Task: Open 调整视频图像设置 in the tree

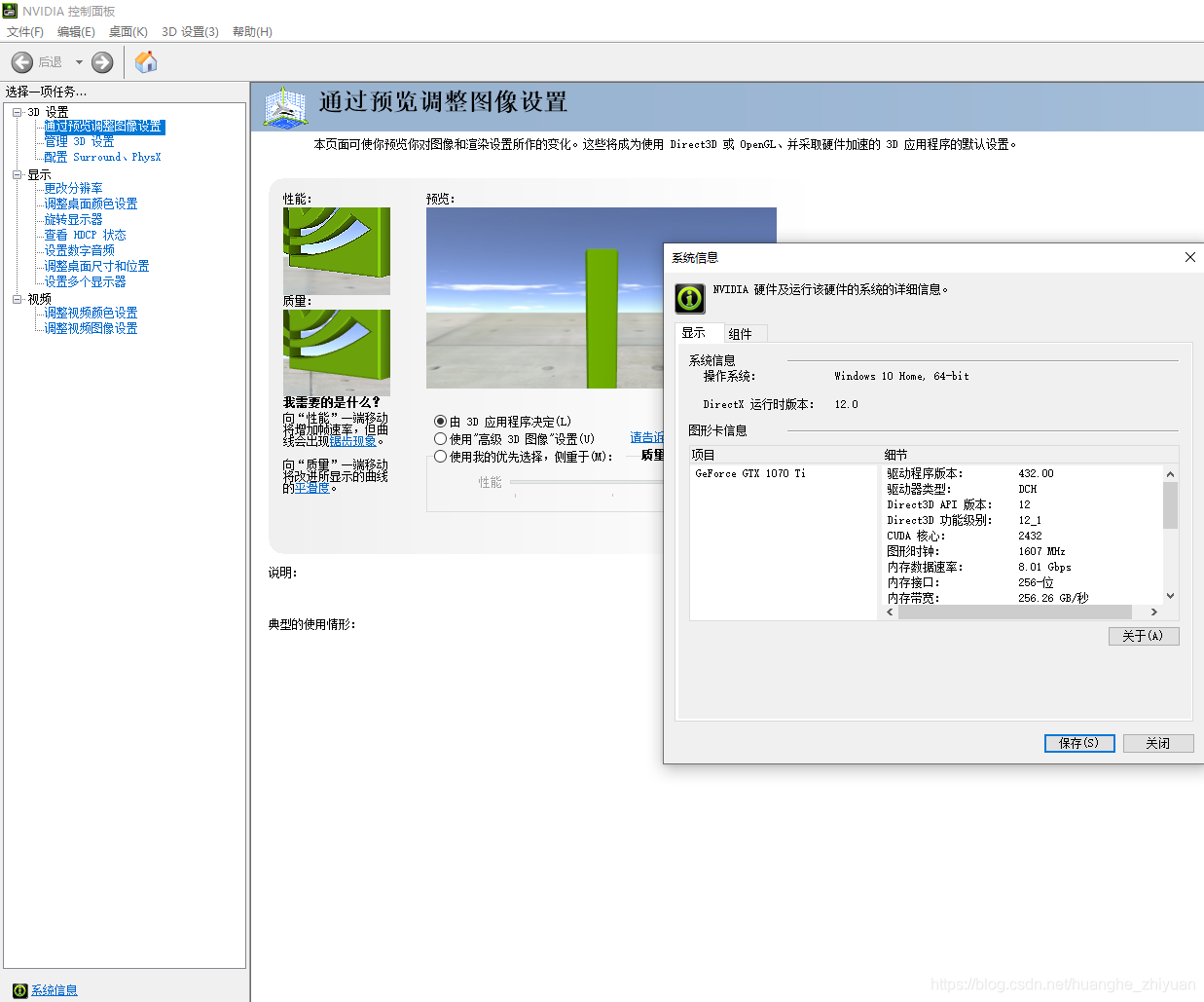Action: [x=91, y=328]
